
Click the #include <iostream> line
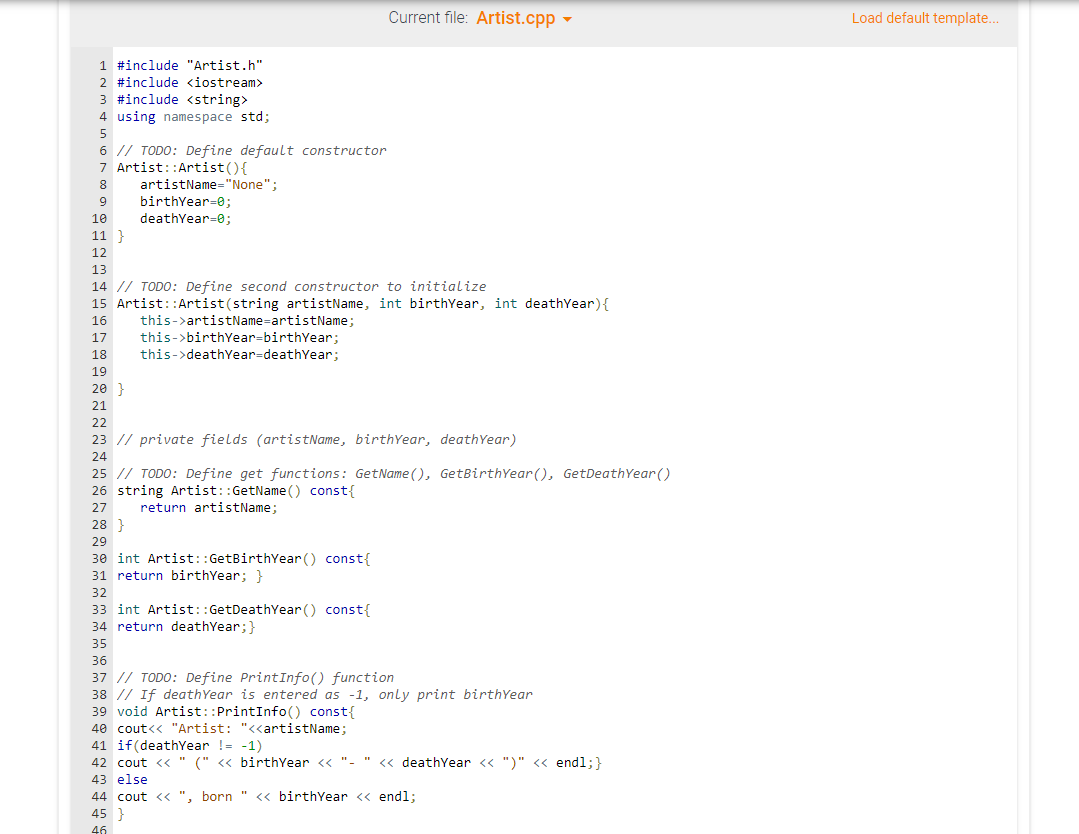pyautogui.click(x=190, y=83)
